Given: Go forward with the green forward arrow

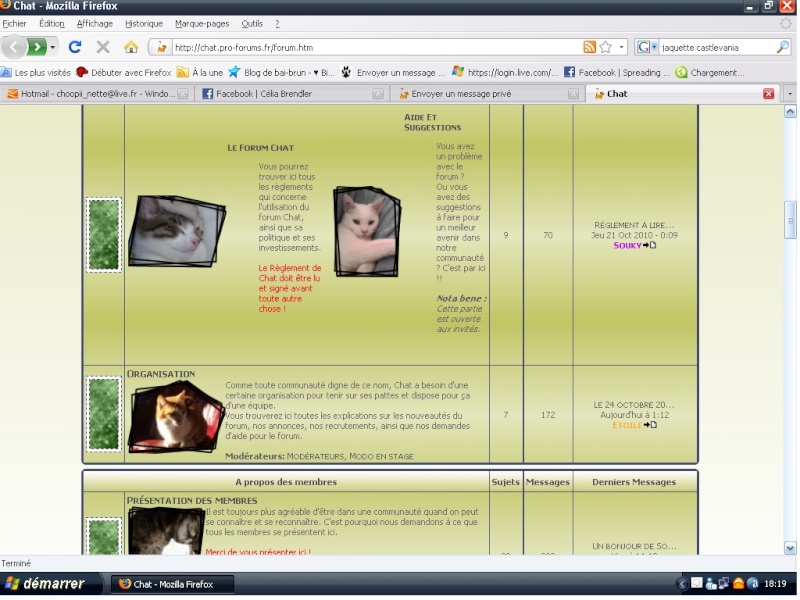Looking at the screenshot, I should (x=37, y=47).
